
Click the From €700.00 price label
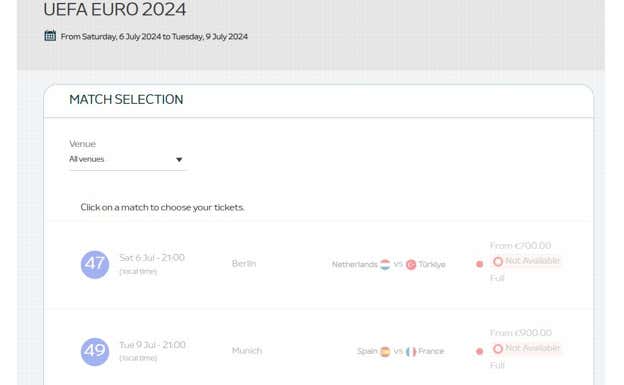pyautogui.click(x=521, y=245)
